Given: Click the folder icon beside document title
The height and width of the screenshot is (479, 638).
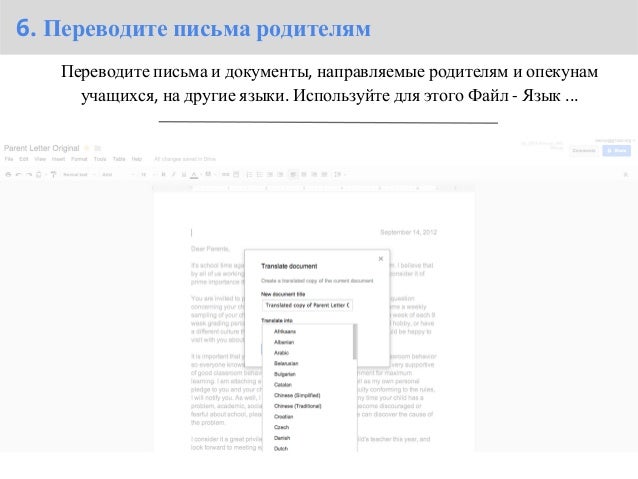Looking at the screenshot, I should (x=98, y=148).
